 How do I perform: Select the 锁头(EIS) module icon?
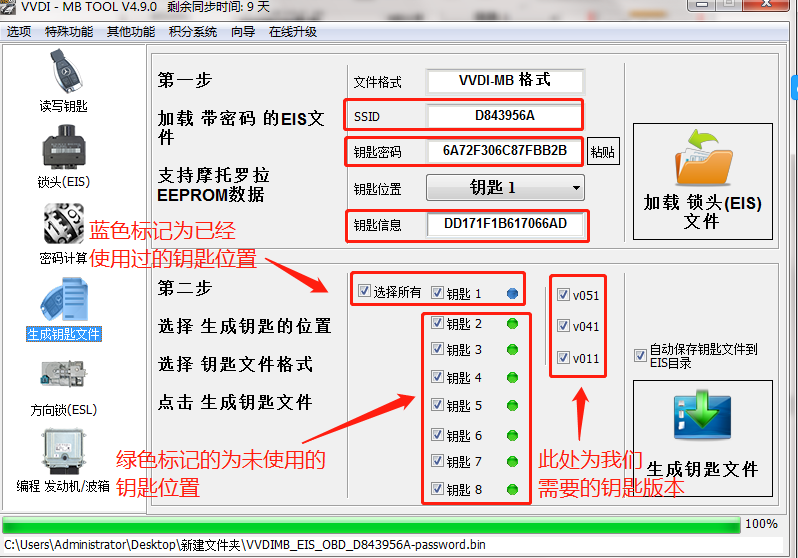64,147
